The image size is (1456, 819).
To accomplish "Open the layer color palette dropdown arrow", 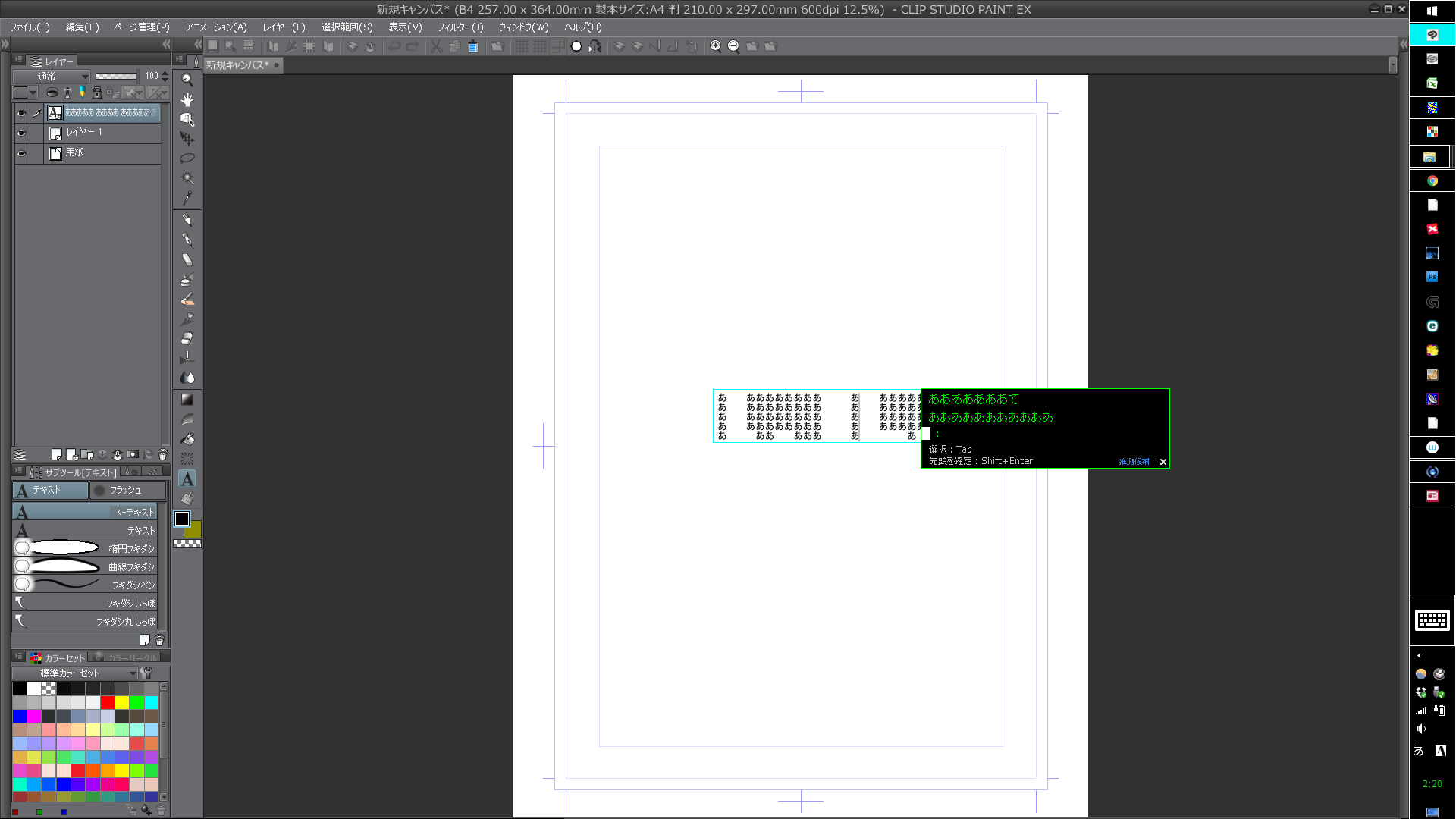I will pyautogui.click(x=33, y=93).
